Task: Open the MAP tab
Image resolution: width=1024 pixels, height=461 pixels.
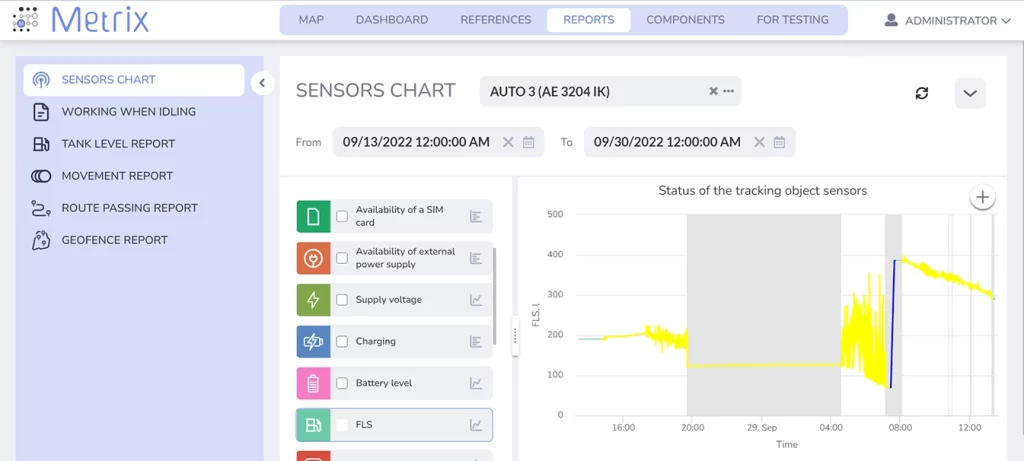Action: (x=312, y=20)
